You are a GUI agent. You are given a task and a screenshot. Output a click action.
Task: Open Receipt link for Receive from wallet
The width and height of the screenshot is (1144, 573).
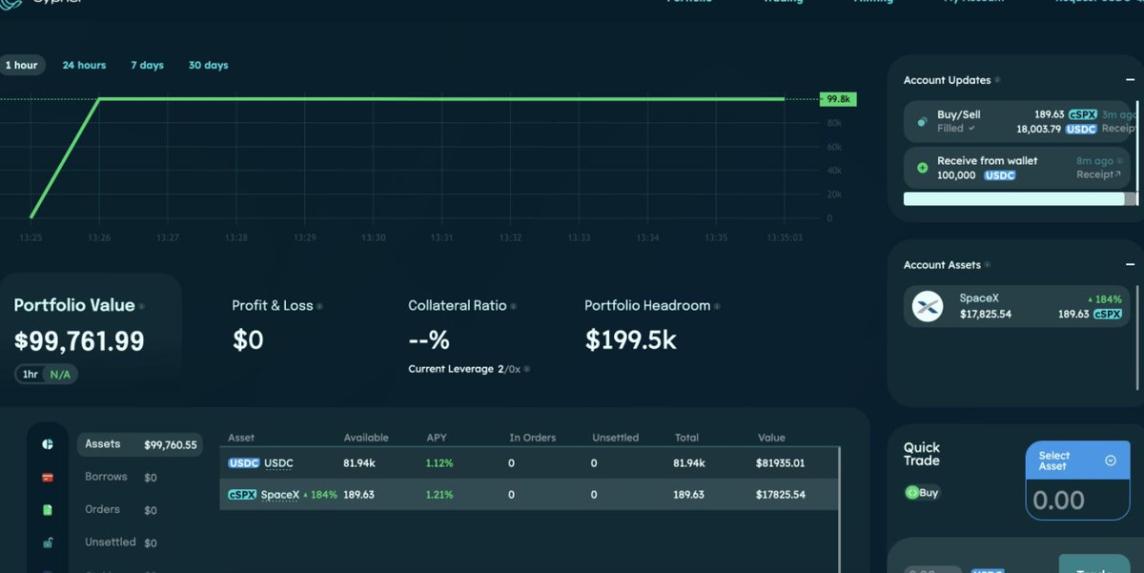(1098, 174)
